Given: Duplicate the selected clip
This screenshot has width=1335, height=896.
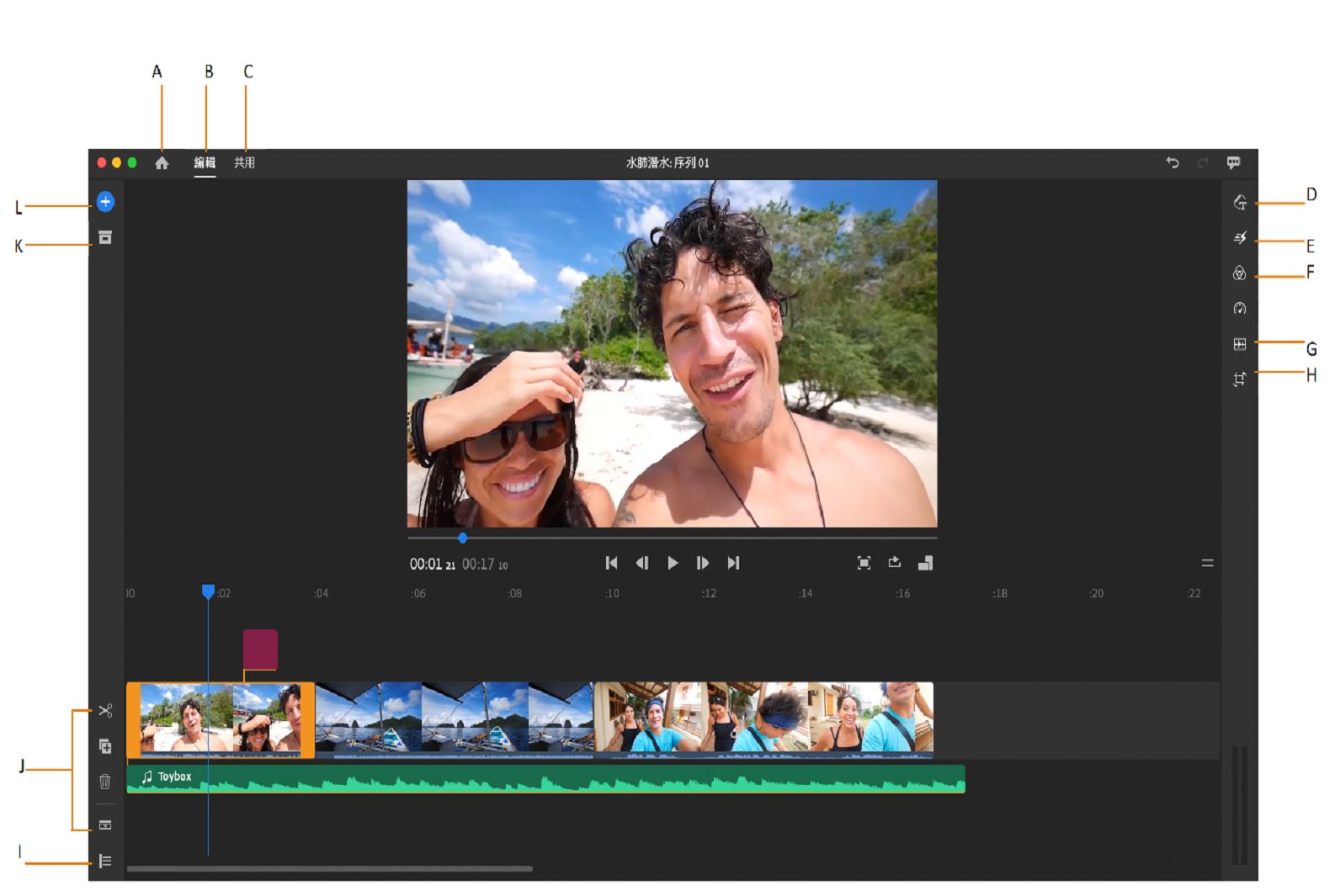Looking at the screenshot, I should click(105, 746).
